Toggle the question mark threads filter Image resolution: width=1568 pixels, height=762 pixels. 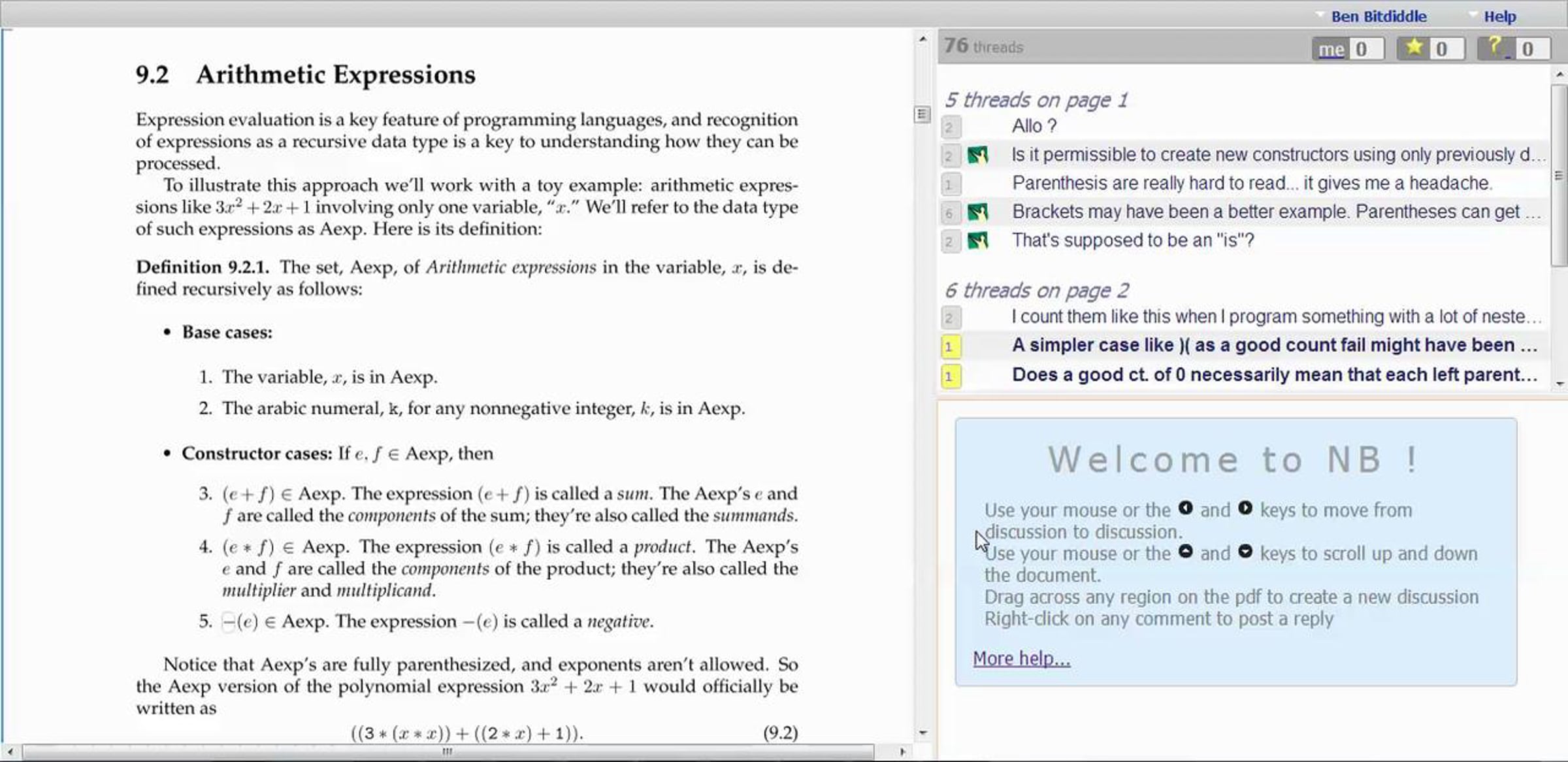tap(1513, 49)
